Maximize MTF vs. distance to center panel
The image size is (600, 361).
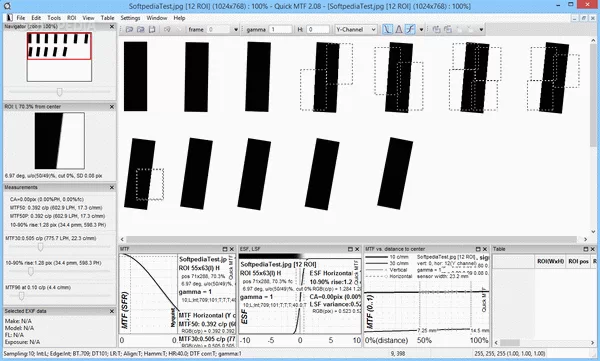click(x=478, y=249)
